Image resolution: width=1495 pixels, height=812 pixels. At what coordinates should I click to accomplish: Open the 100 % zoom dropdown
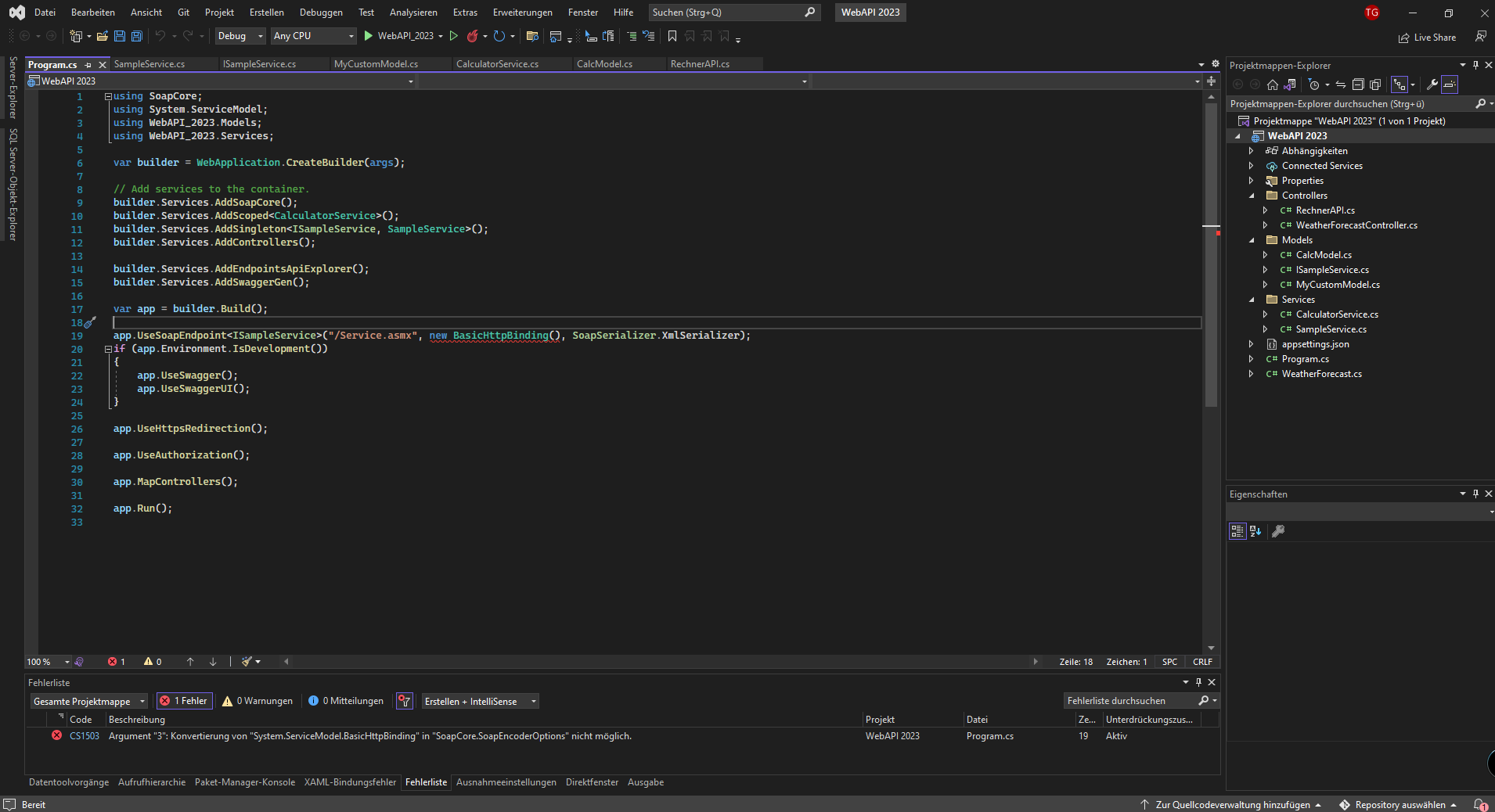click(x=48, y=662)
